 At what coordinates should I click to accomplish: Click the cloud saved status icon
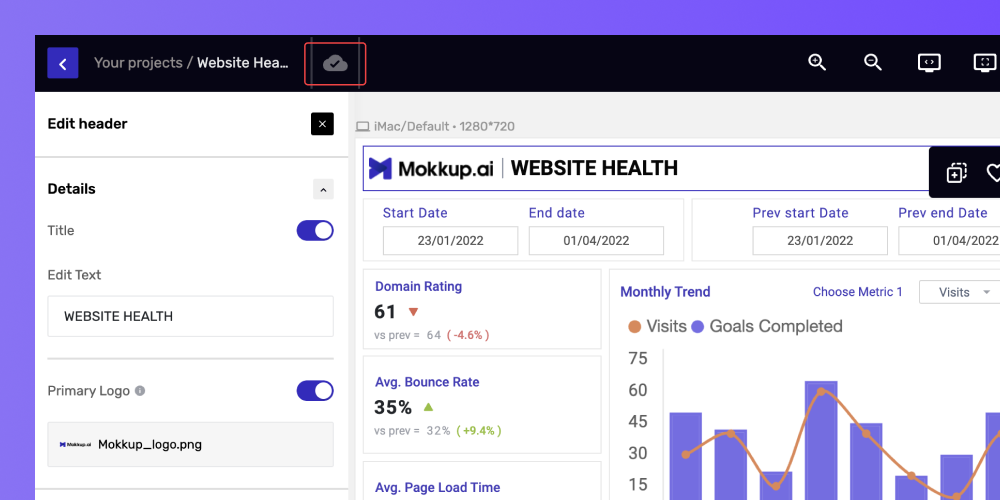[335, 63]
